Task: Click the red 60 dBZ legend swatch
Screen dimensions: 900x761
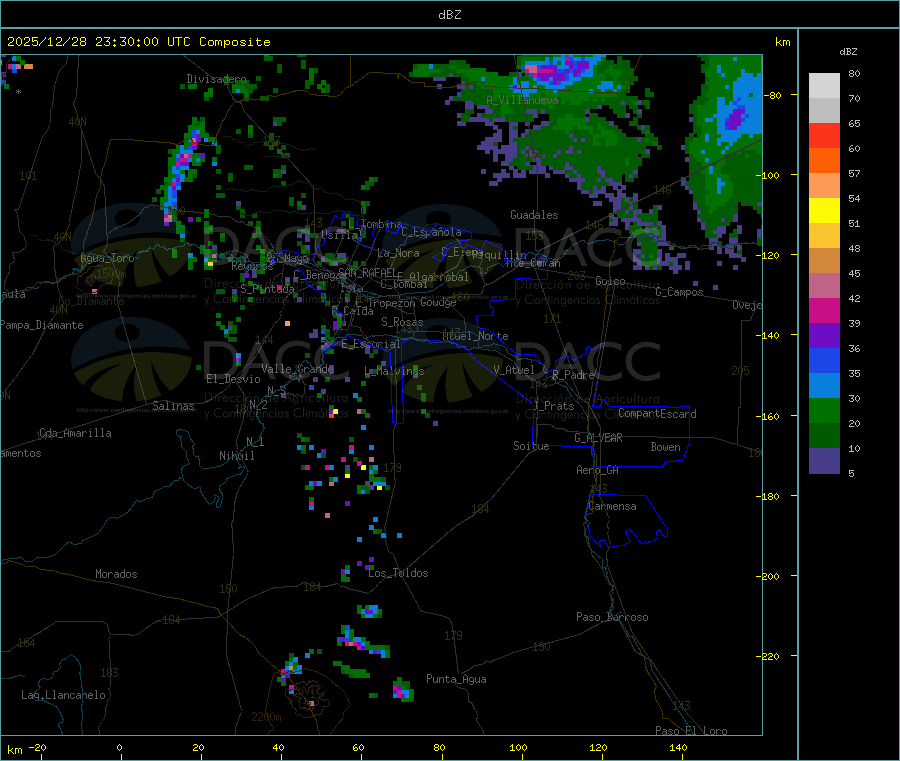Action: click(824, 135)
